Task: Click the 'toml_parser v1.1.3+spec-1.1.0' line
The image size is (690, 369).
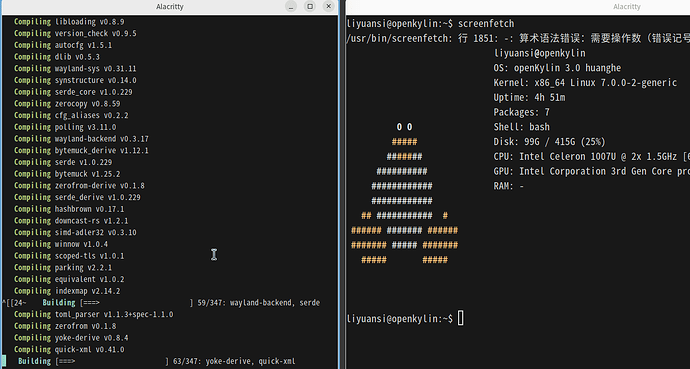Action: (x=93, y=314)
